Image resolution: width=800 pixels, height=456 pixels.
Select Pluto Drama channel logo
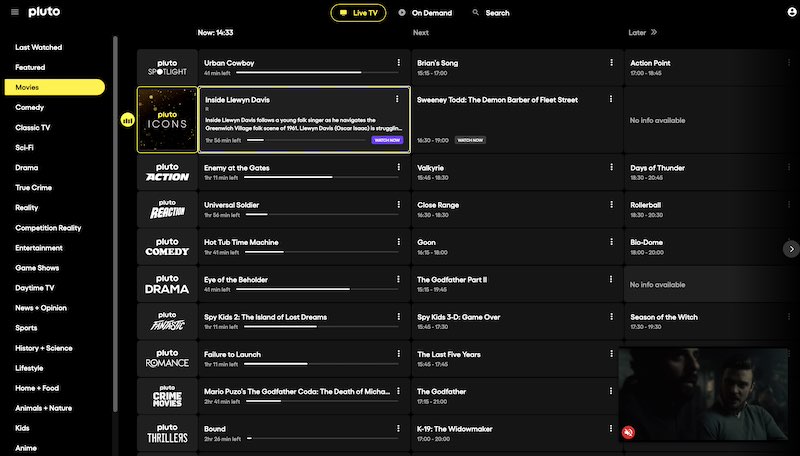coord(167,284)
